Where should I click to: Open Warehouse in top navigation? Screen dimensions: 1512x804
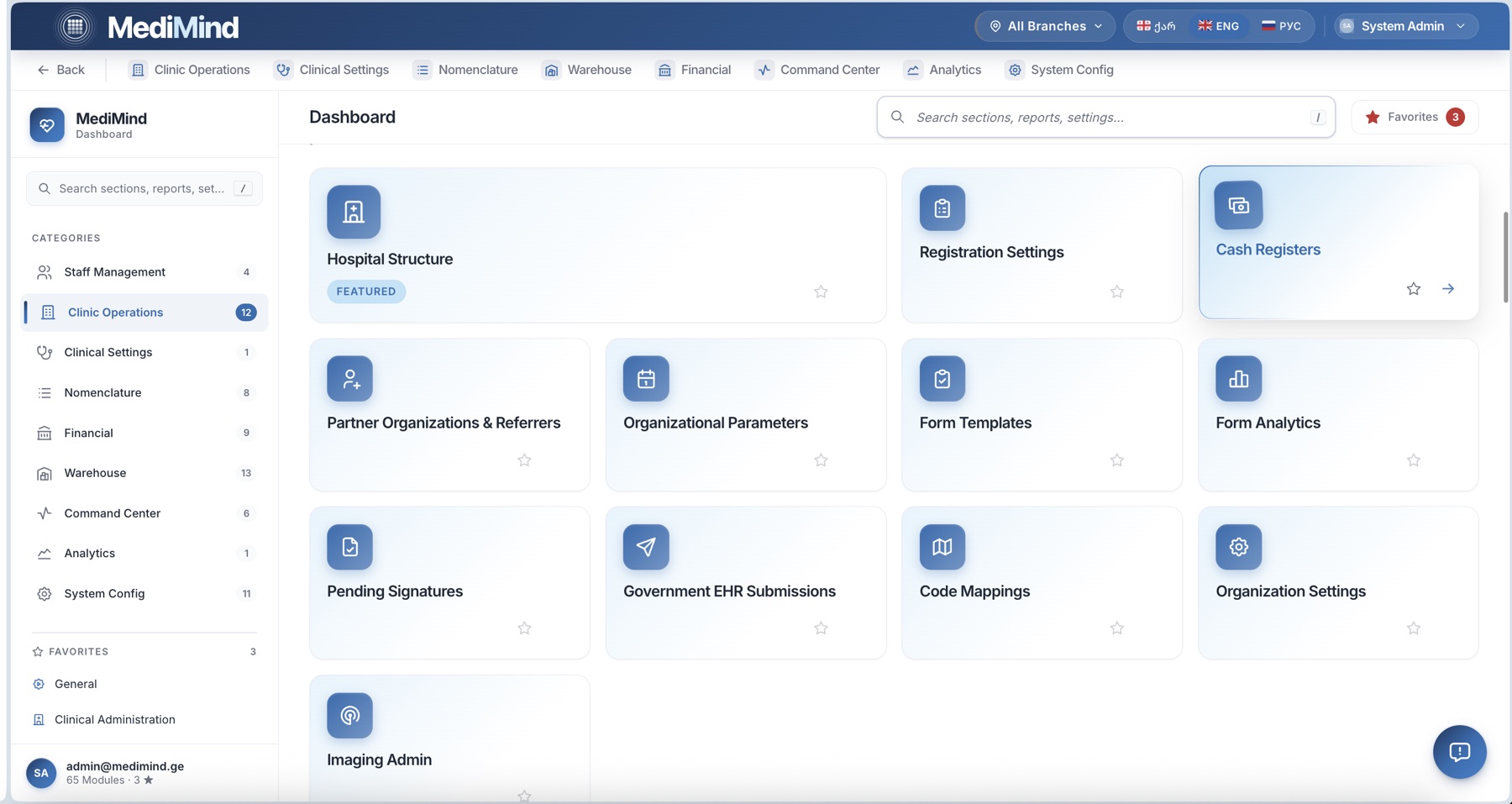587,70
